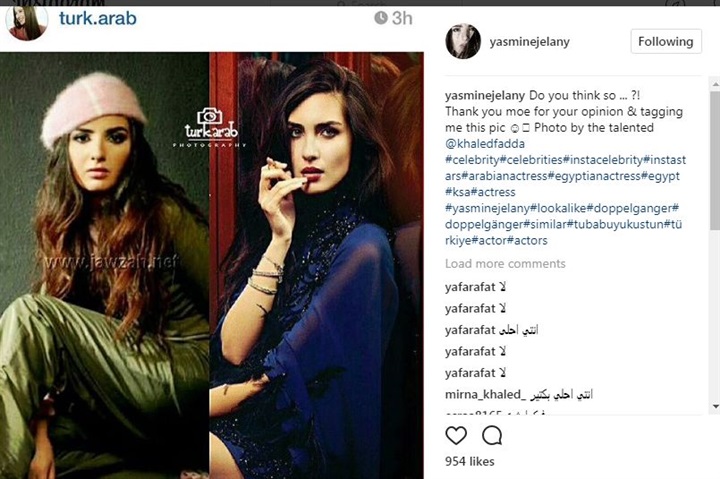
Task: Click the turk.arab camera watermark logo
Action: (x=211, y=127)
